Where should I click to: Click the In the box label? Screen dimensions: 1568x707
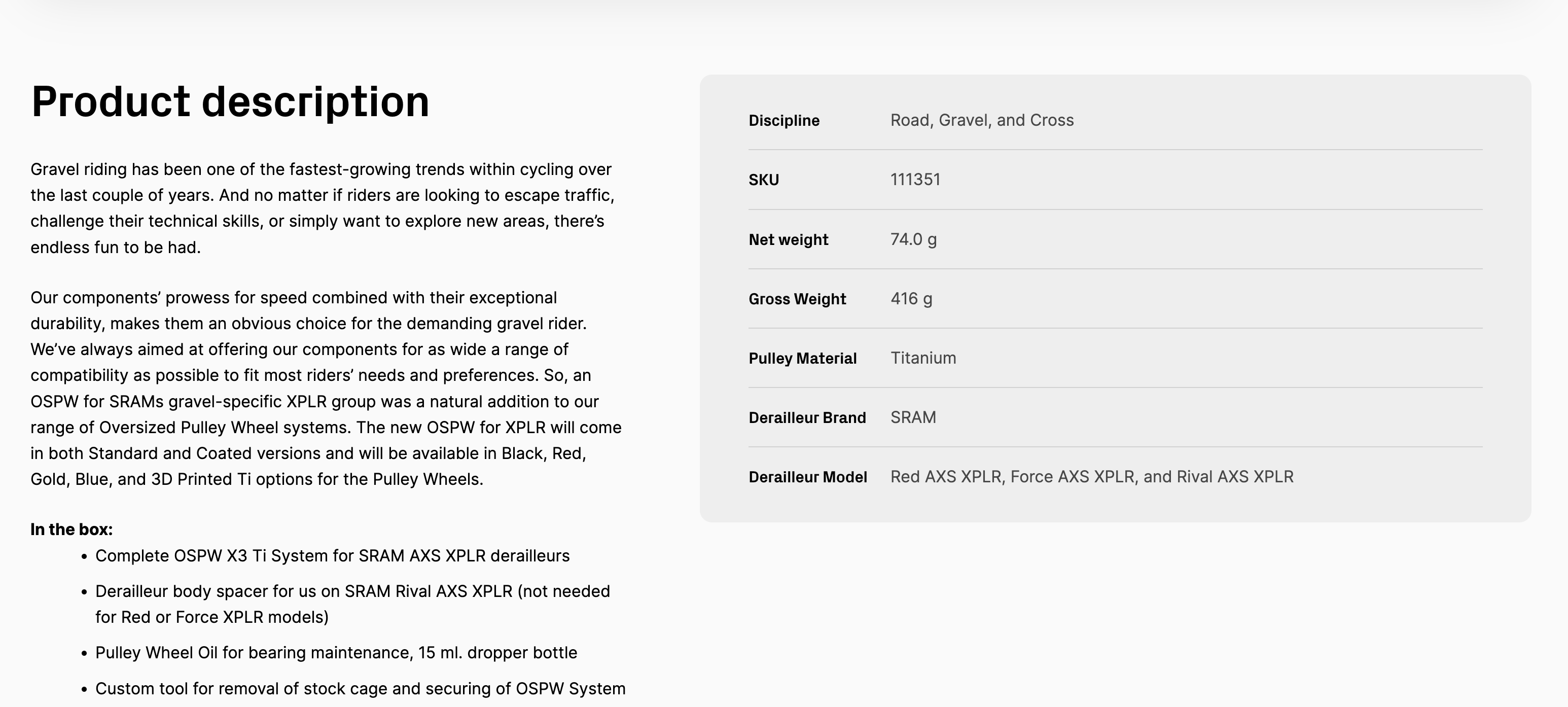point(71,529)
